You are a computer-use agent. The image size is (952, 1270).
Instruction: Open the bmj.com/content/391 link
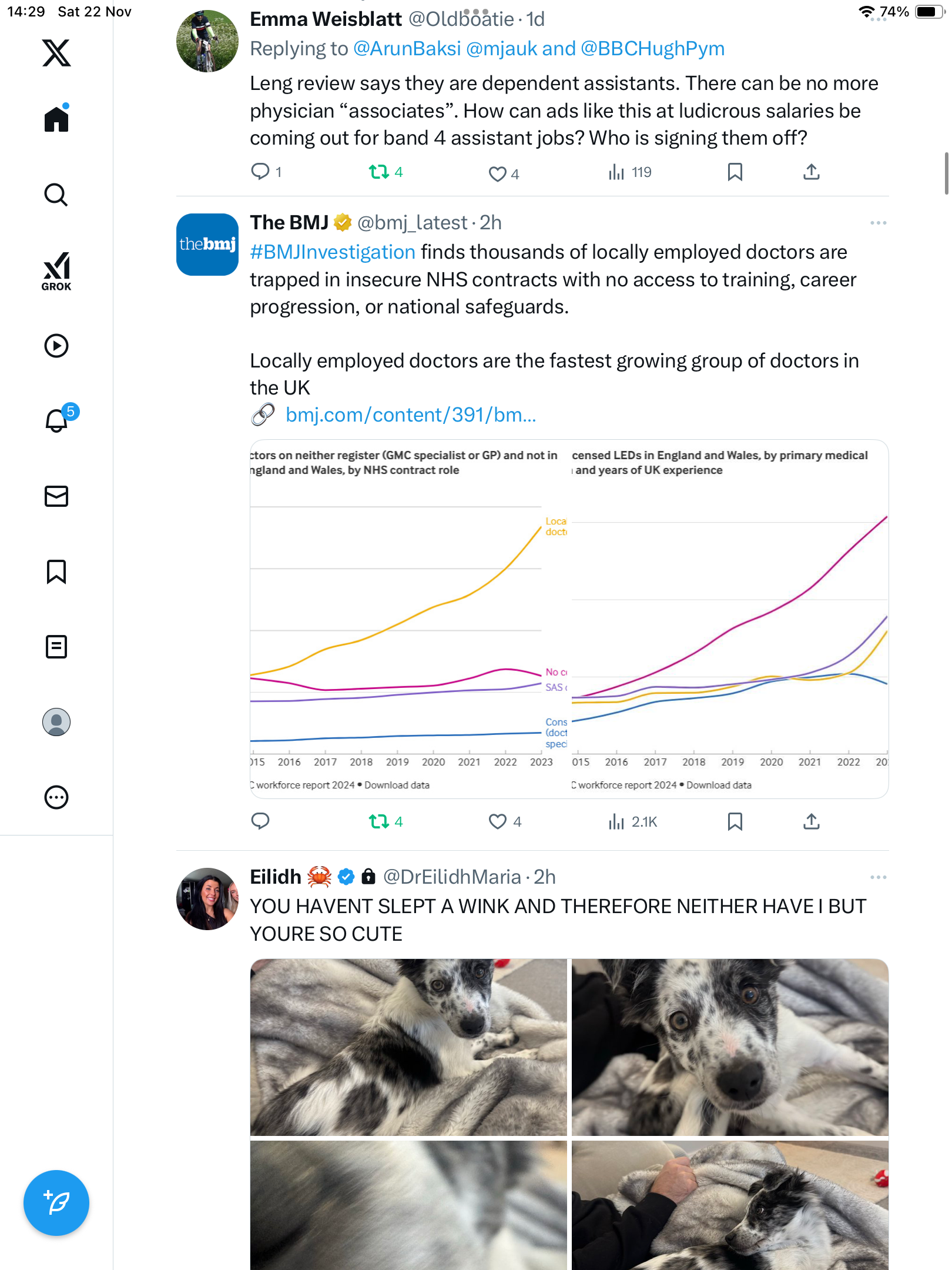tap(410, 415)
